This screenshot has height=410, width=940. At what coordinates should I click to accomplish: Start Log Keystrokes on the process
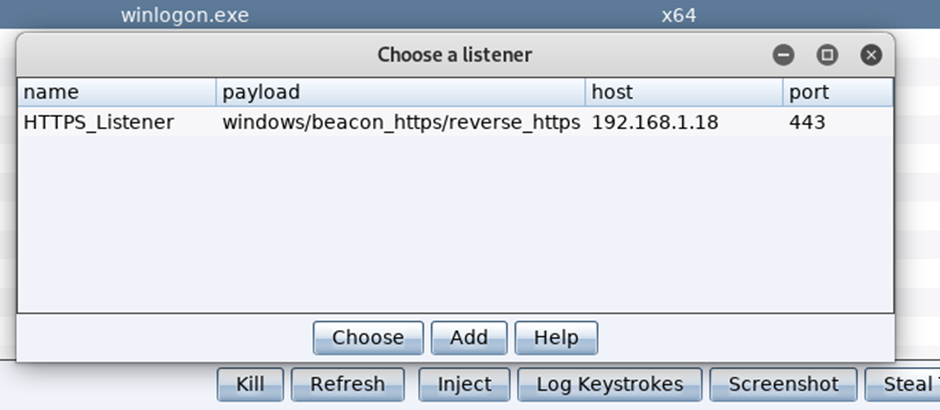610,384
